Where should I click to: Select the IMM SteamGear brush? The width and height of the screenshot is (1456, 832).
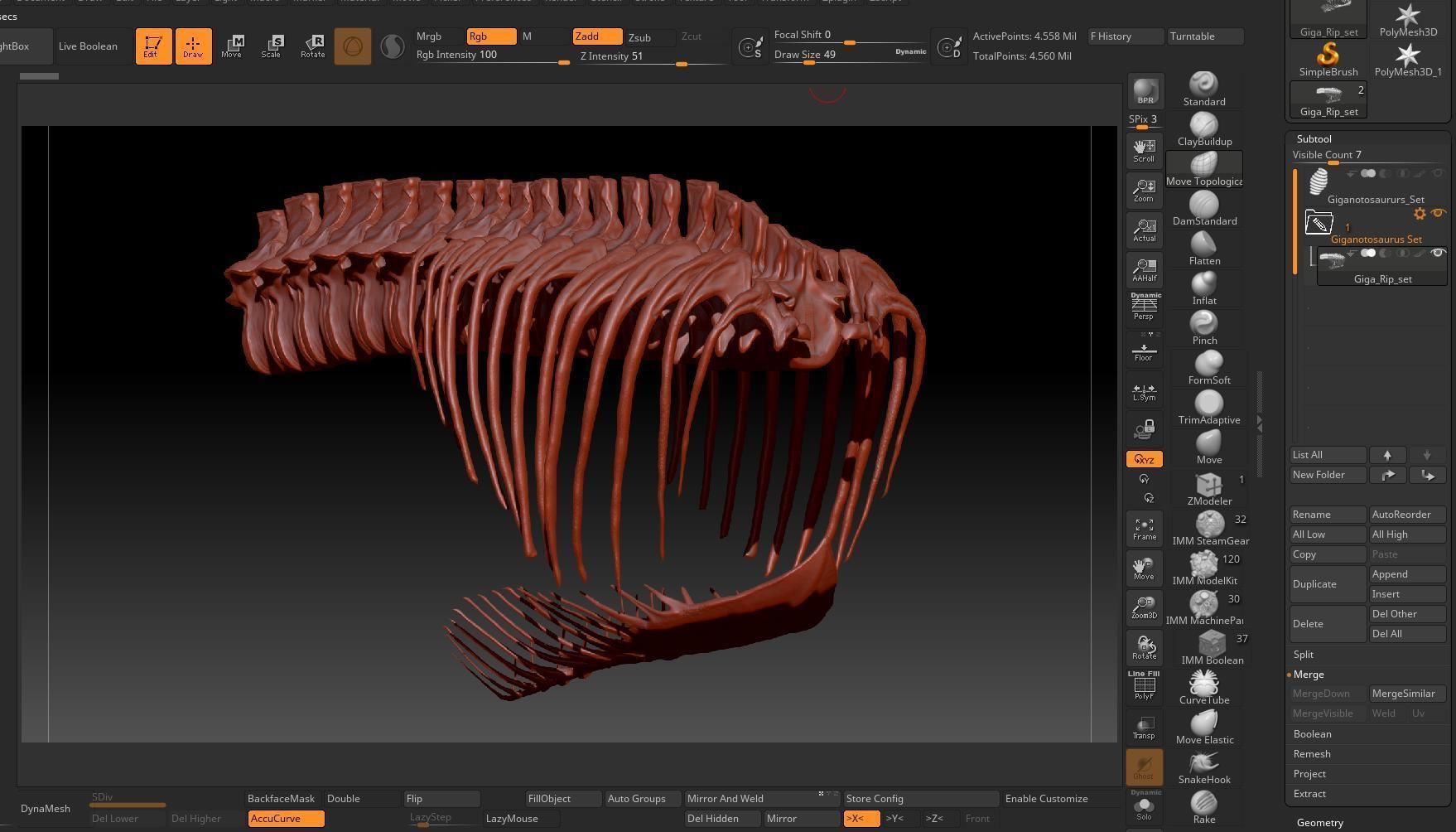click(1208, 528)
